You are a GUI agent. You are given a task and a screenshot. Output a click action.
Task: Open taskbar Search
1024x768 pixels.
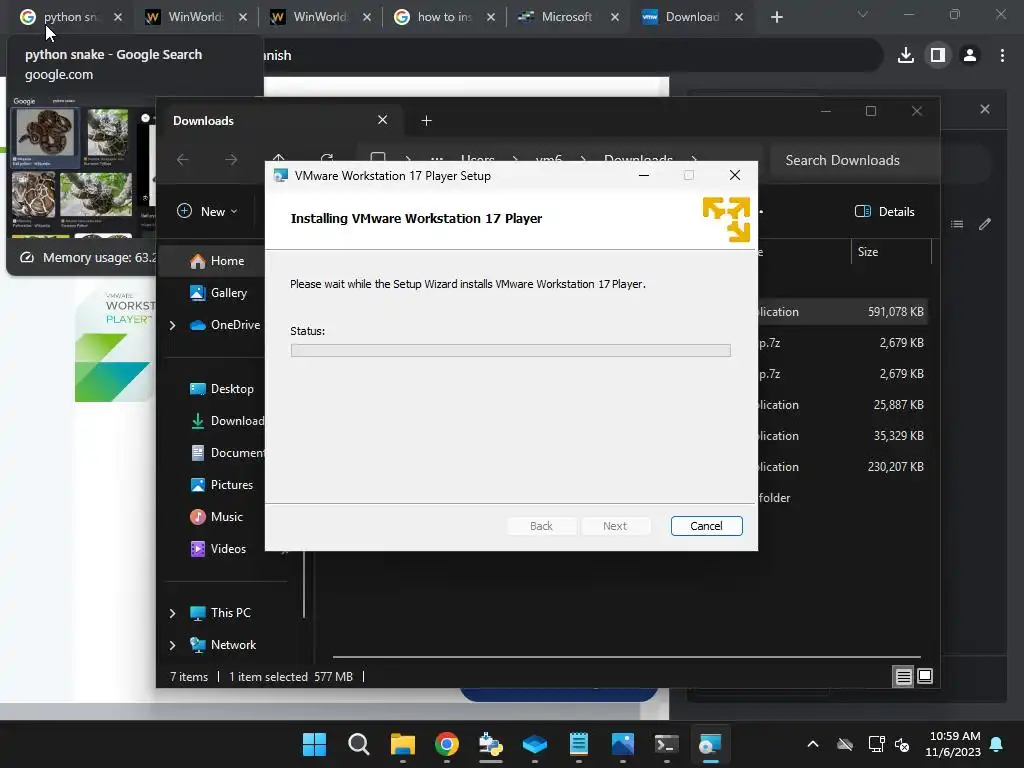359,744
